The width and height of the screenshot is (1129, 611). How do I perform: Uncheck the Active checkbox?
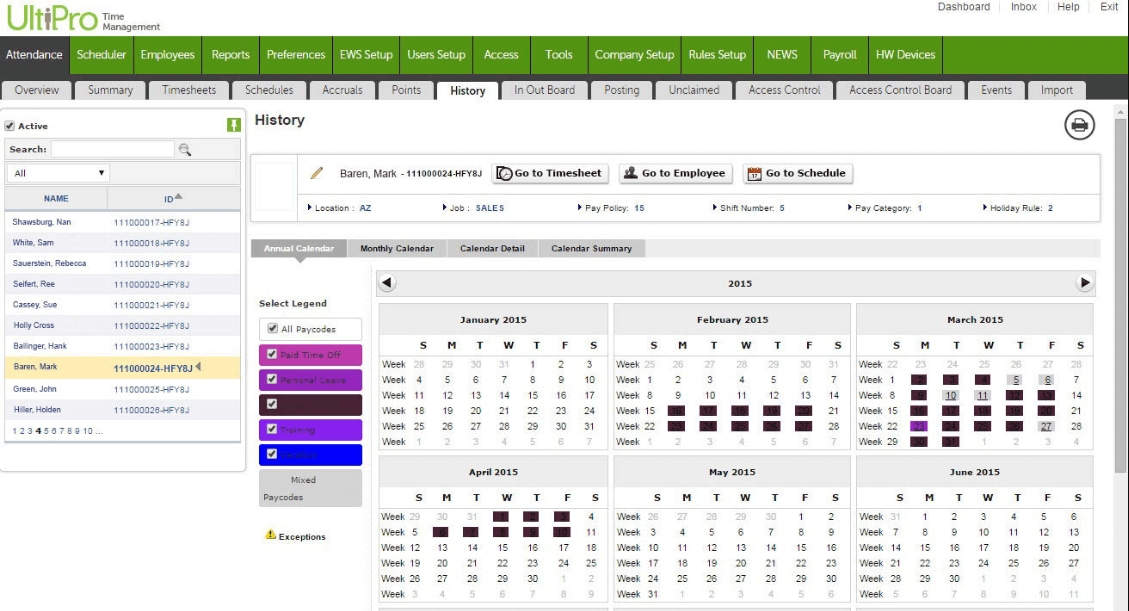coord(10,126)
